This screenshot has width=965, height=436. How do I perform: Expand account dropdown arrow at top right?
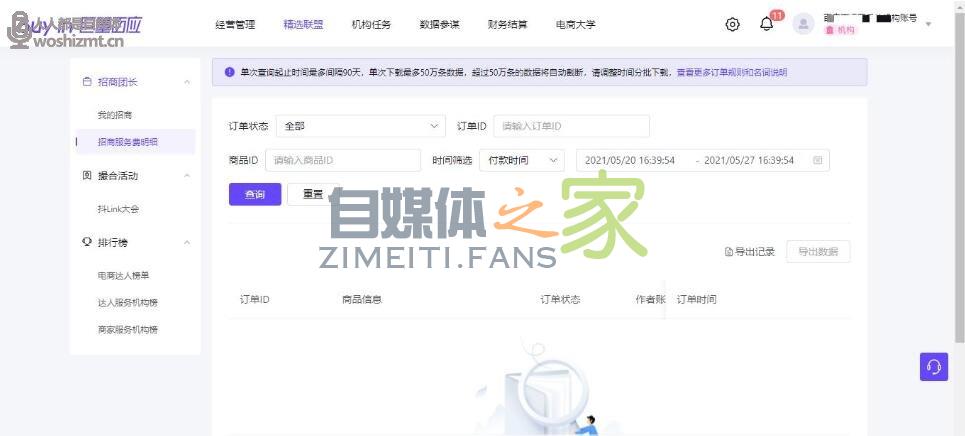coord(928,24)
